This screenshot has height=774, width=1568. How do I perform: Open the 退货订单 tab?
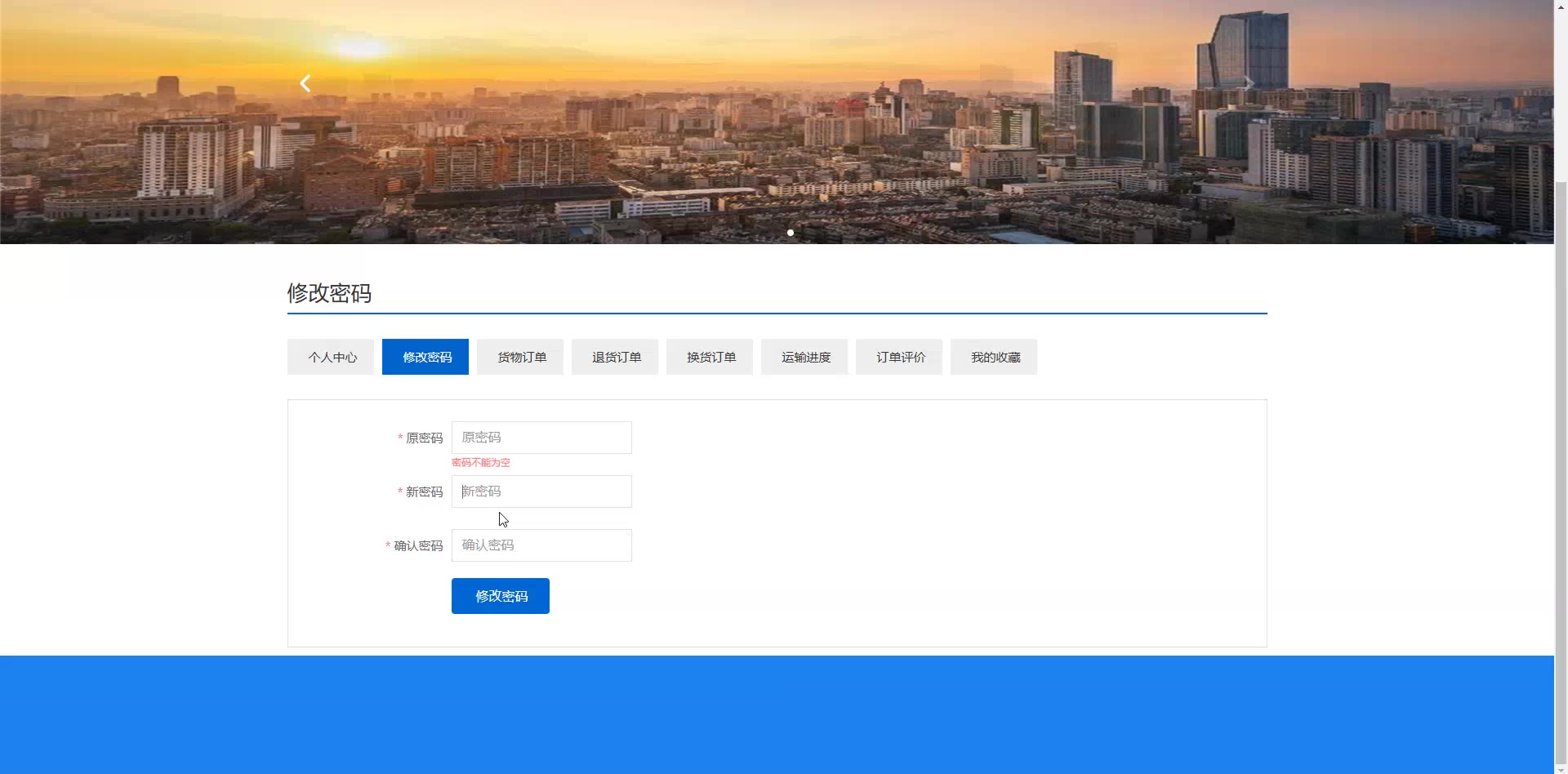point(615,357)
